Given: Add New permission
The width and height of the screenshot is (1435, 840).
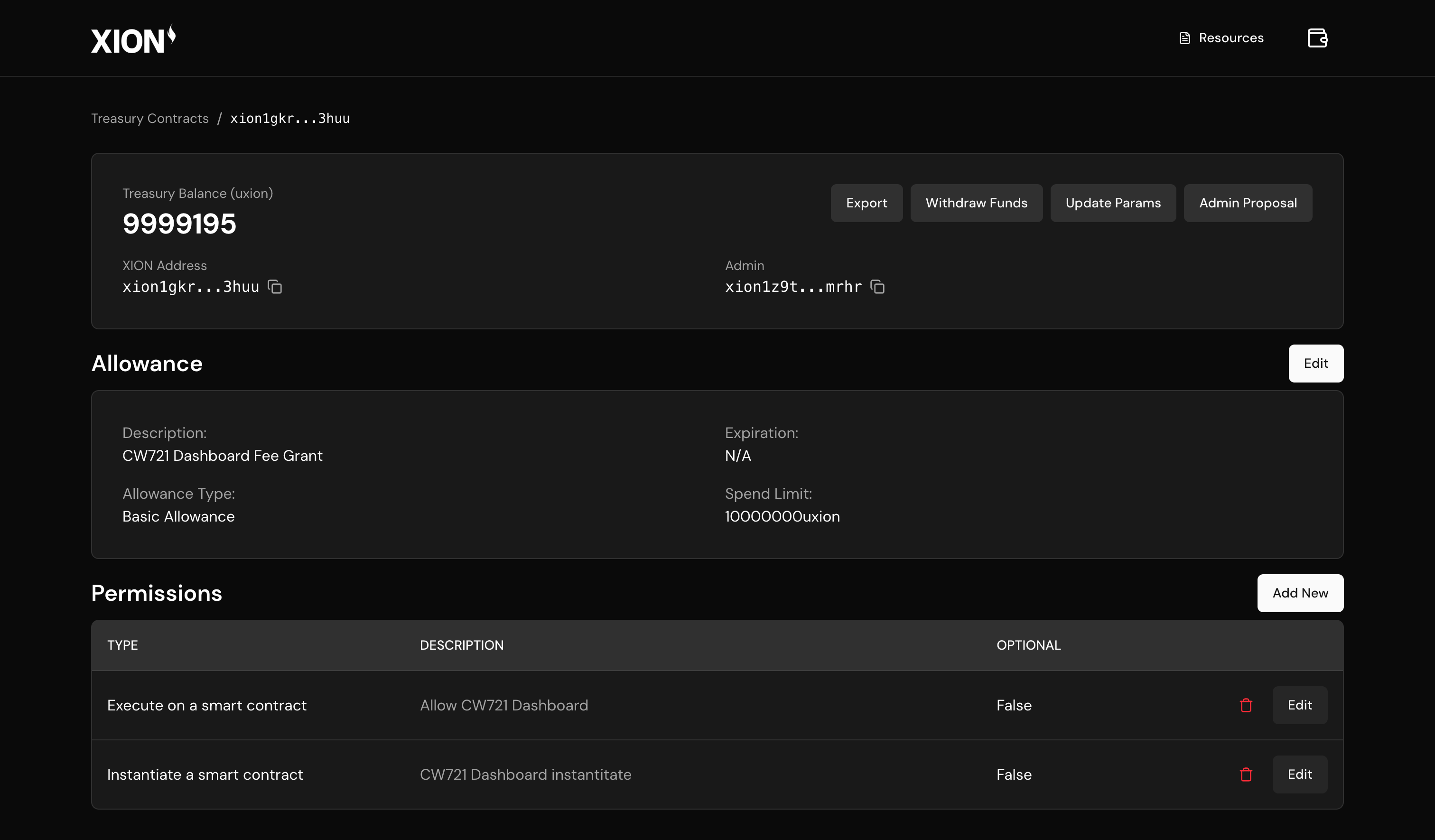Looking at the screenshot, I should coord(1300,593).
